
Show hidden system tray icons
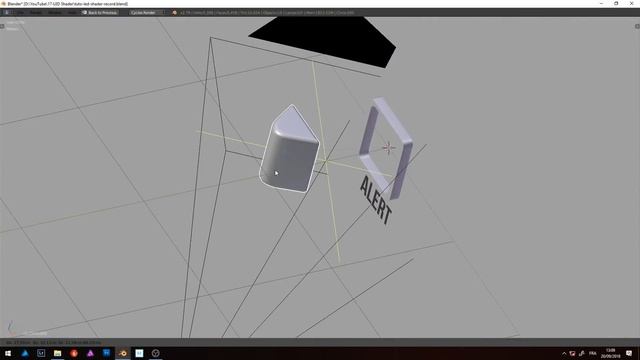564,353
